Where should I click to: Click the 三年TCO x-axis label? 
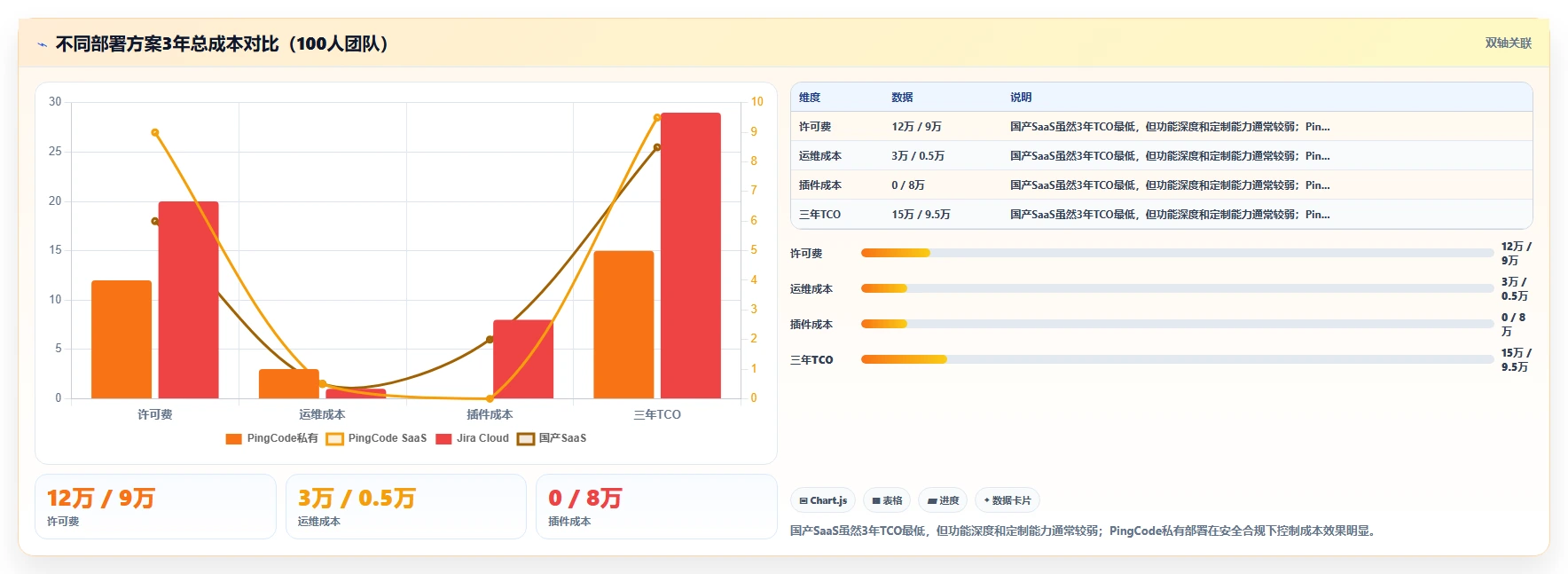coord(657,414)
